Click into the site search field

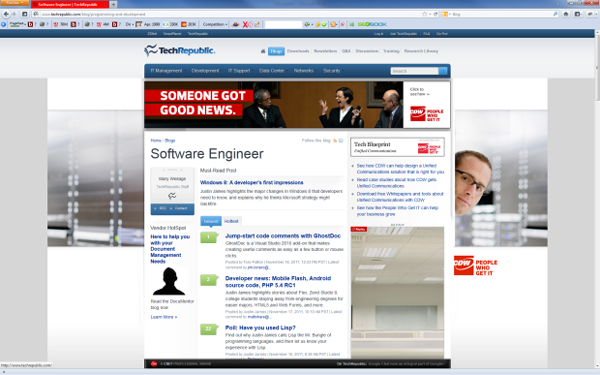click(x=414, y=71)
